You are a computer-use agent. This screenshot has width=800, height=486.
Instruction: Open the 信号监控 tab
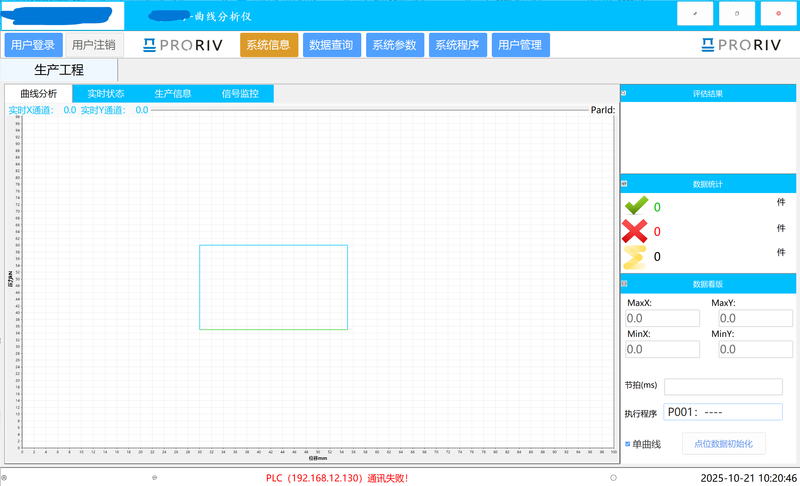240,94
